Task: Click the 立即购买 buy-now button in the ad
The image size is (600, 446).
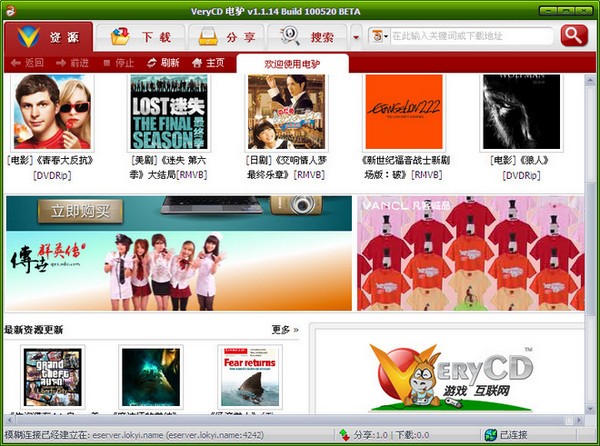Action: click(x=80, y=211)
